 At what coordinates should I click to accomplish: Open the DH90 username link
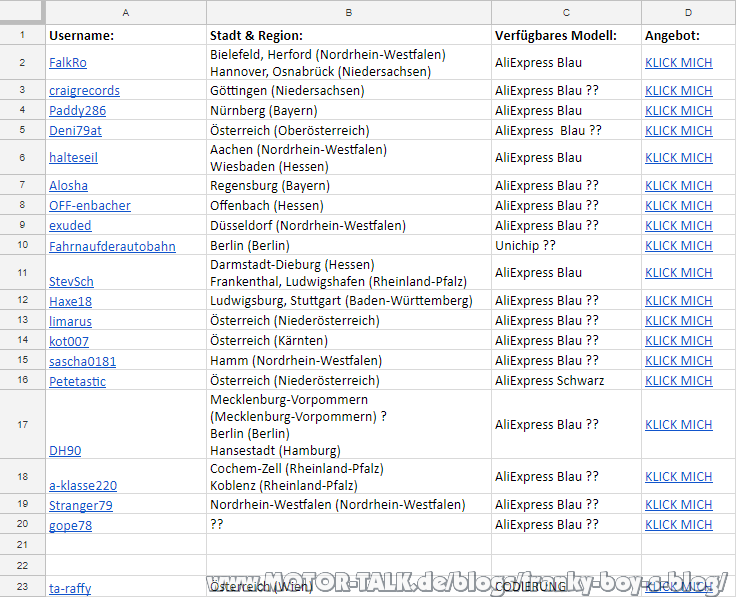click(65, 451)
